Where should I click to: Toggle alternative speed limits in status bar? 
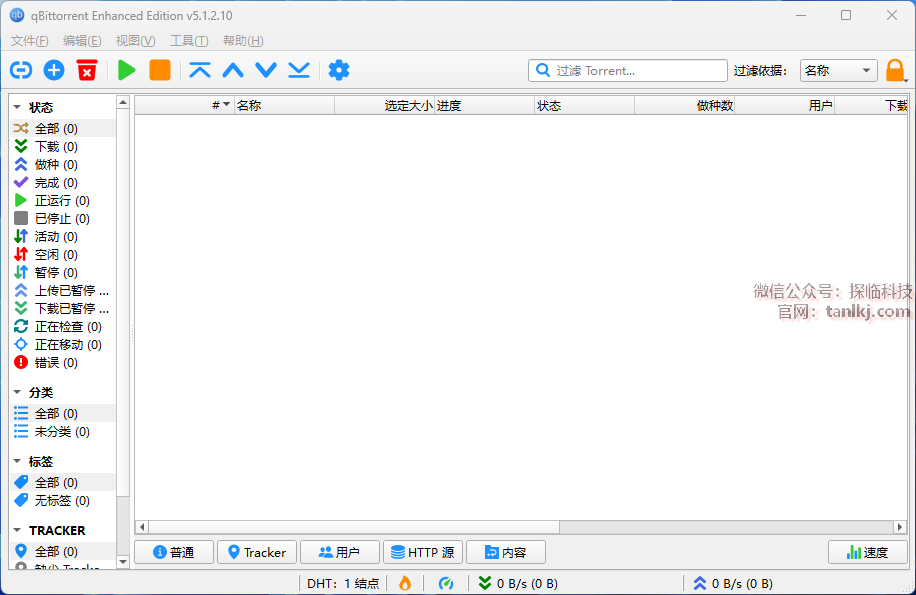coord(446,583)
